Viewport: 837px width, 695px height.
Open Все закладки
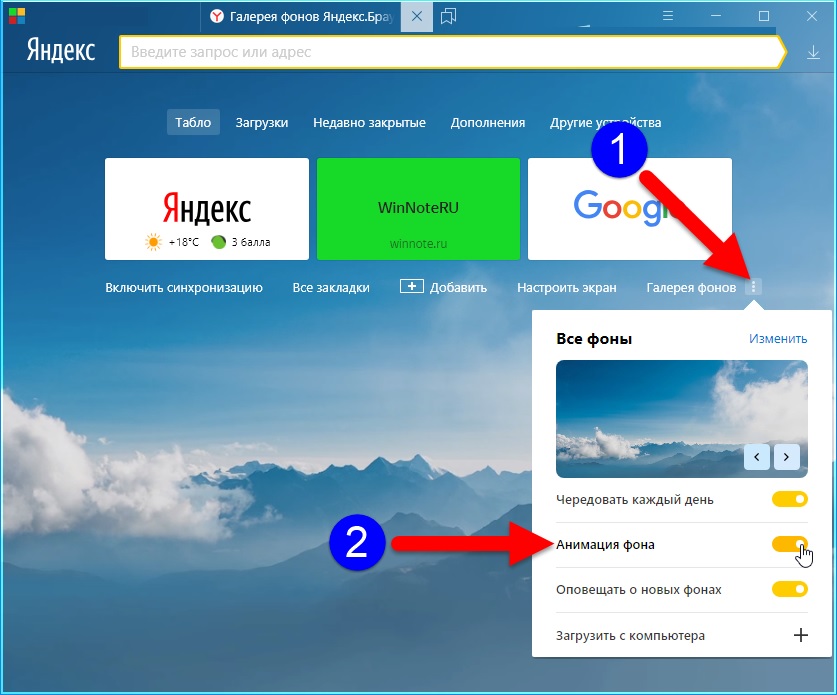click(331, 288)
